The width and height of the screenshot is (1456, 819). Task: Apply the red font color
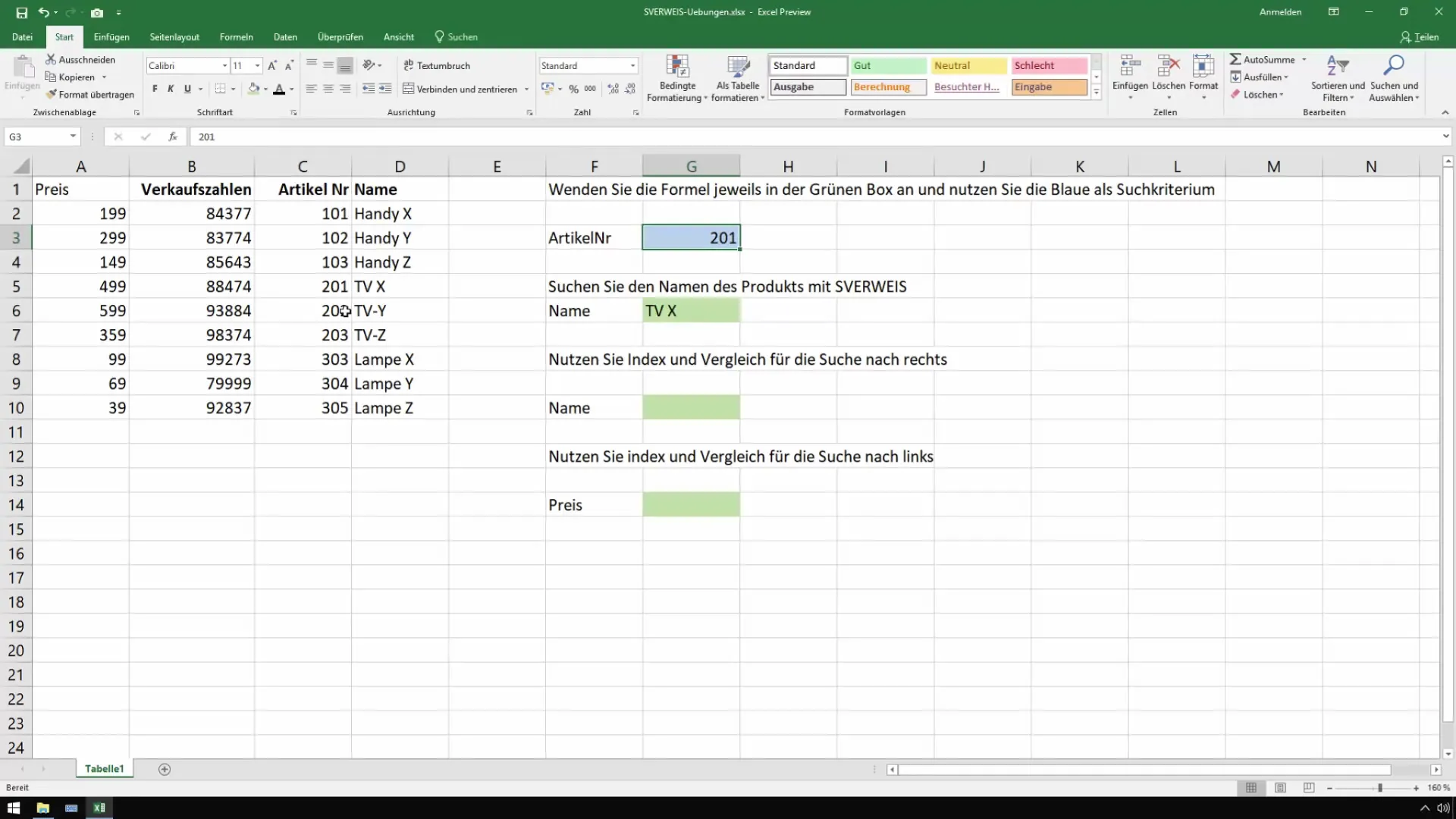coord(279,89)
